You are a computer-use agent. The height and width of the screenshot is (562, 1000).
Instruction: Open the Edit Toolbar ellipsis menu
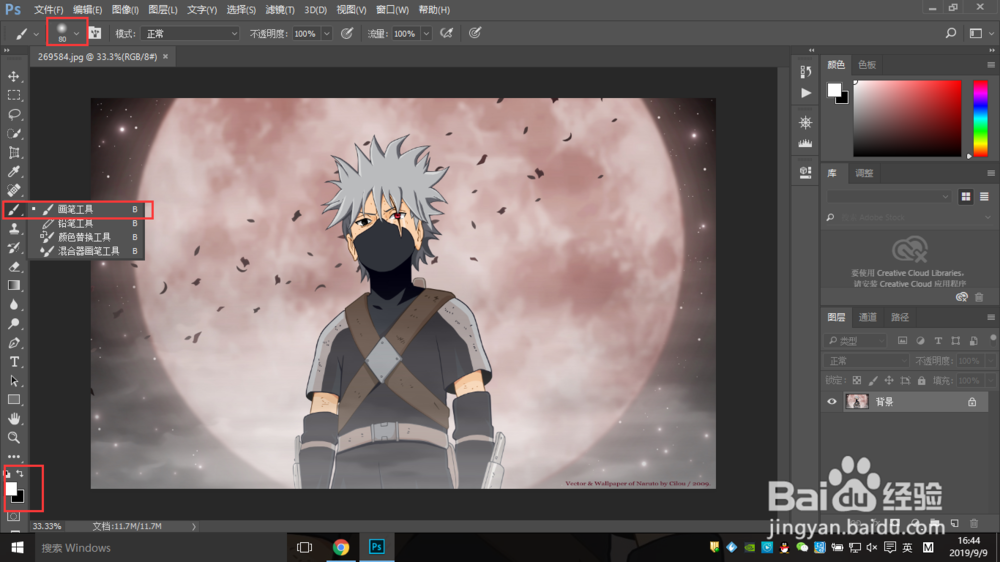[13, 457]
